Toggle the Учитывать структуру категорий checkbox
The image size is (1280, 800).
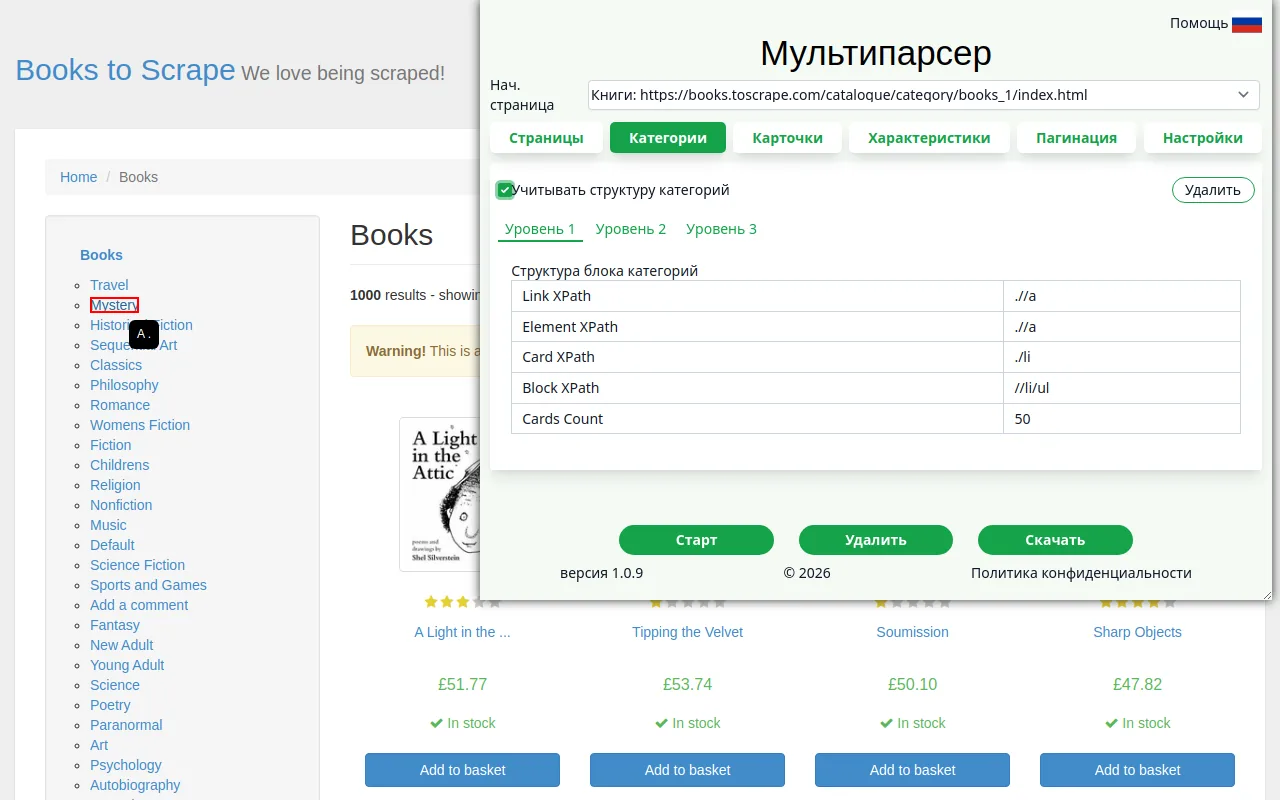point(505,190)
